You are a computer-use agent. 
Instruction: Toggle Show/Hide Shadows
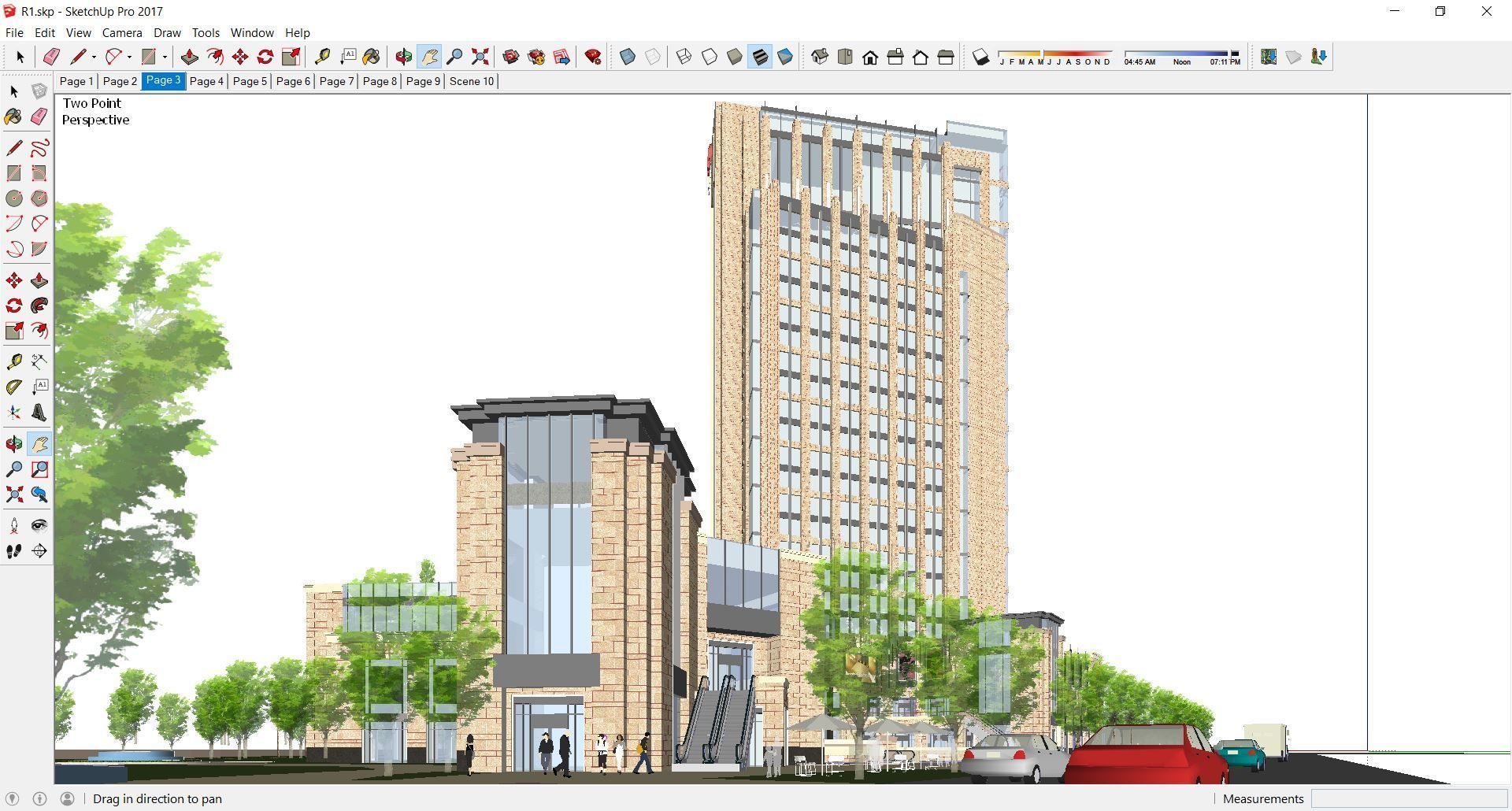(x=980, y=57)
